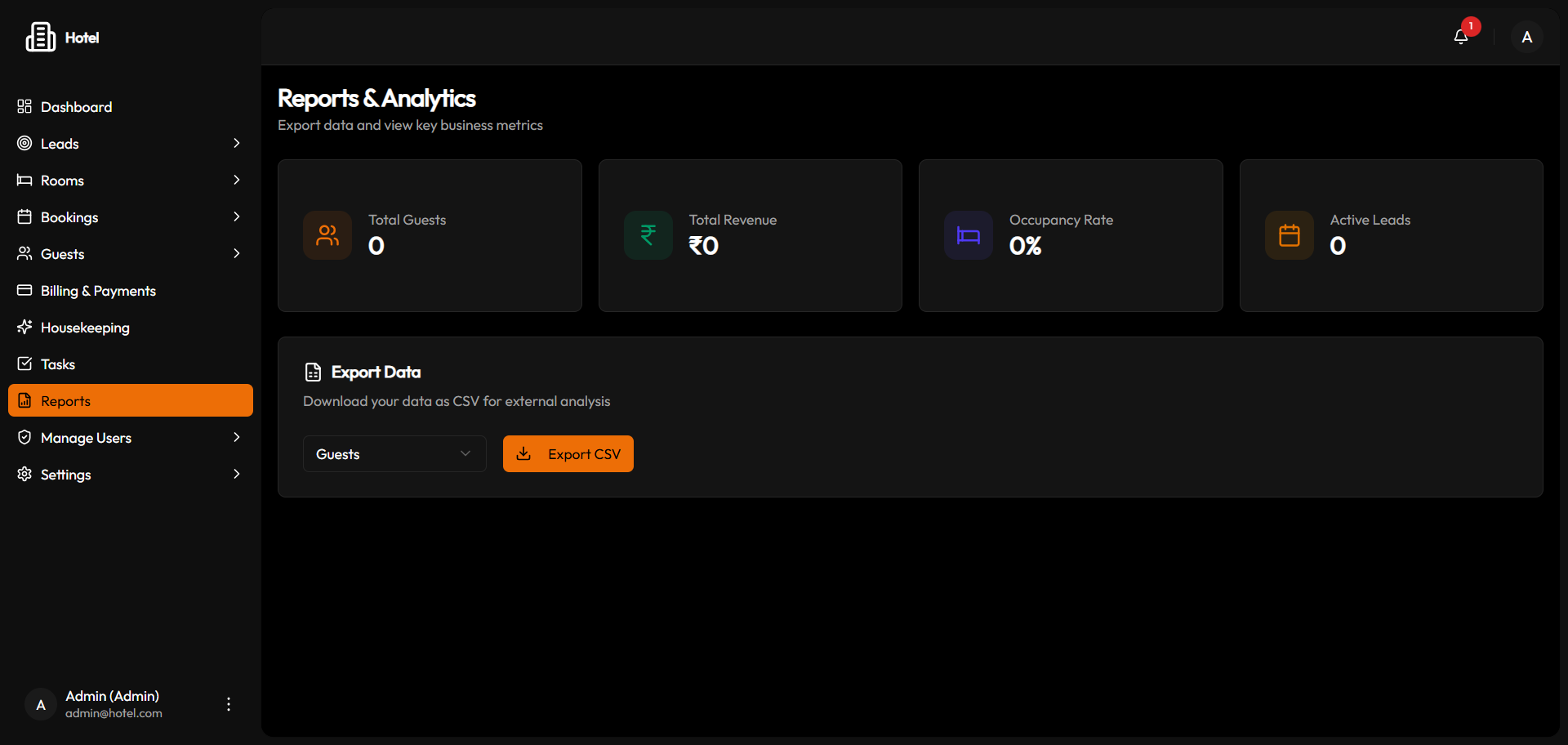Open the Tasks page from sidebar
Viewport: 1568px width, 745px height.
click(x=58, y=364)
